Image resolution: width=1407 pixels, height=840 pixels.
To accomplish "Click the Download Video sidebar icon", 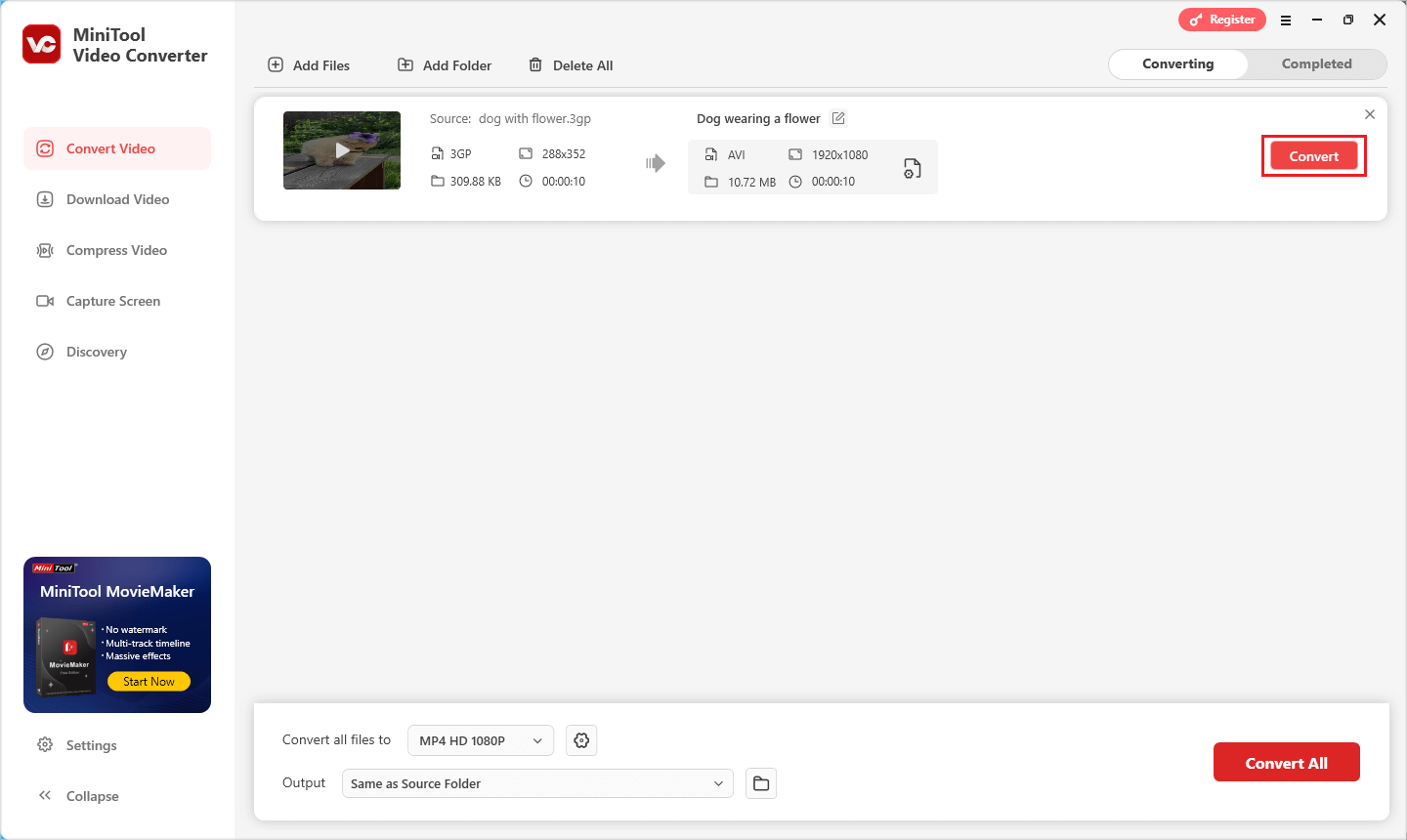I will click(x=45, y=199).
